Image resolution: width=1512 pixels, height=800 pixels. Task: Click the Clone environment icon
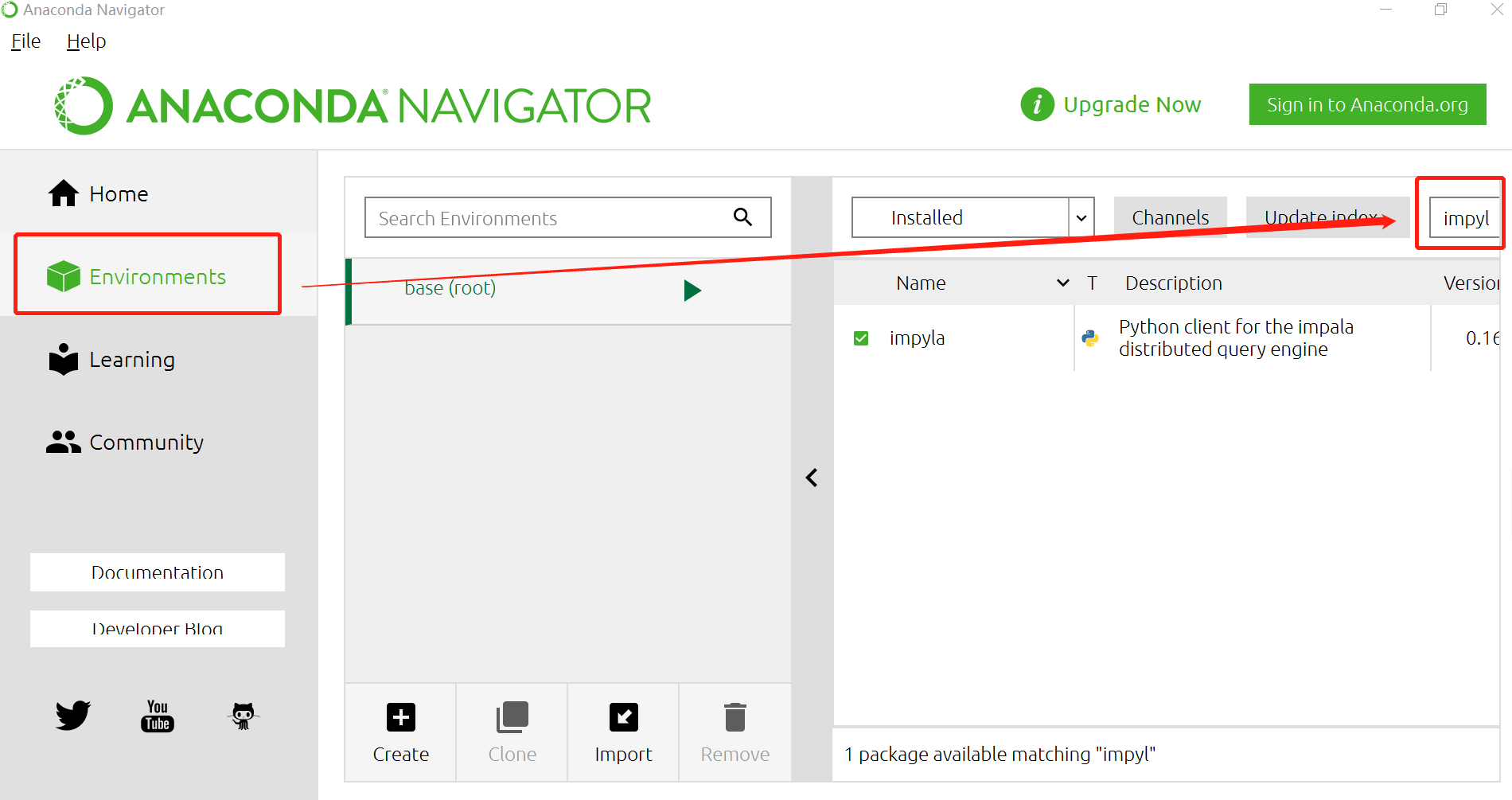512,716
